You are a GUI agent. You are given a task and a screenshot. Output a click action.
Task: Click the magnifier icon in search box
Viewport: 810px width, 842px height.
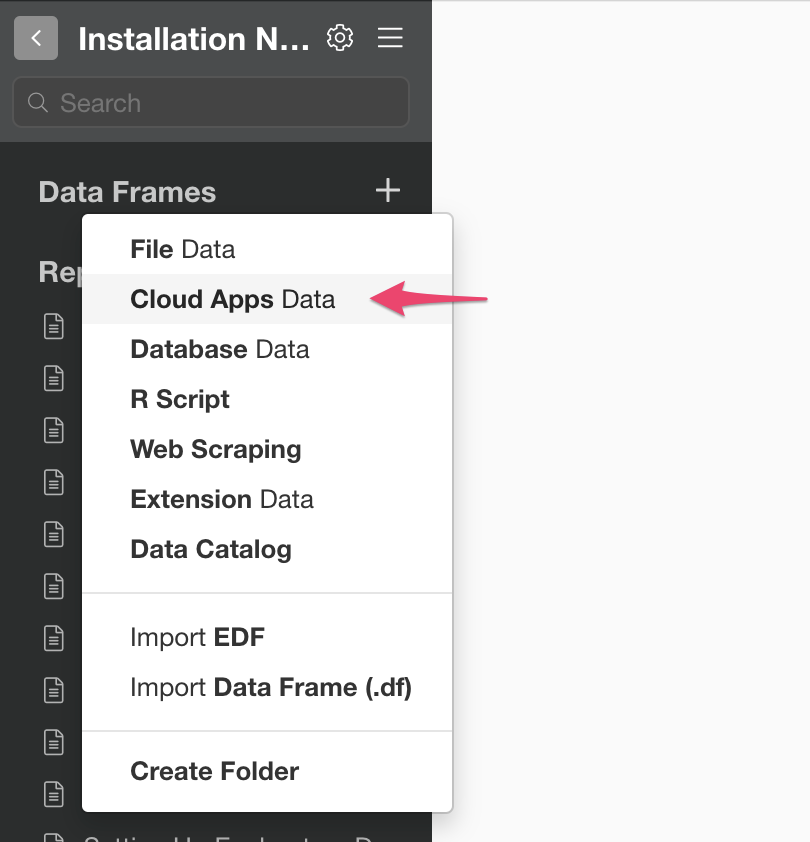[38, 103]
